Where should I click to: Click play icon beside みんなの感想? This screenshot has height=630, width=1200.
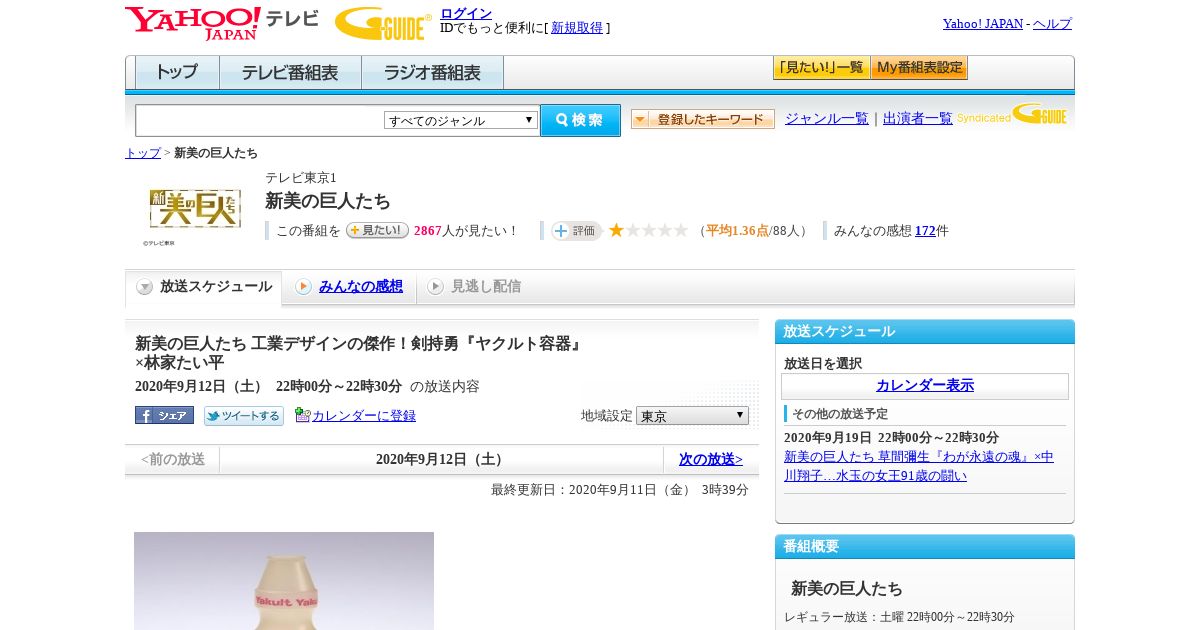[303, 287]
